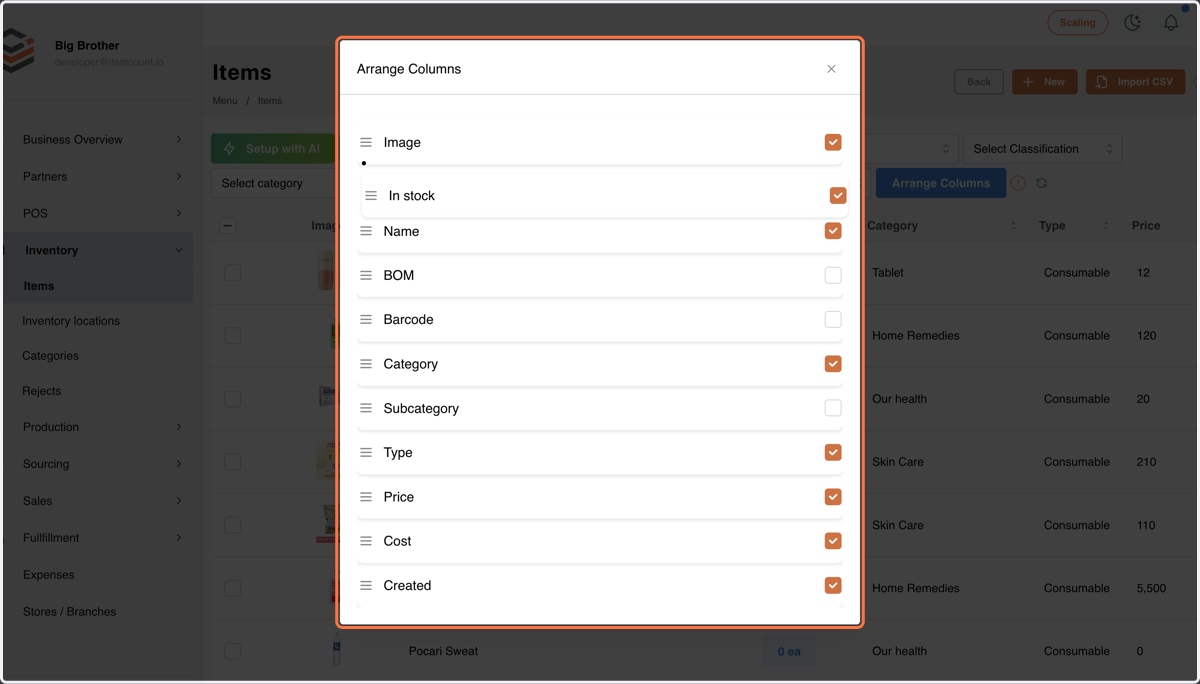The width and height of the screenshot is (1200, 684).
Task: Uncheck the Category column checkbox
Action: [x=833, y=364]
